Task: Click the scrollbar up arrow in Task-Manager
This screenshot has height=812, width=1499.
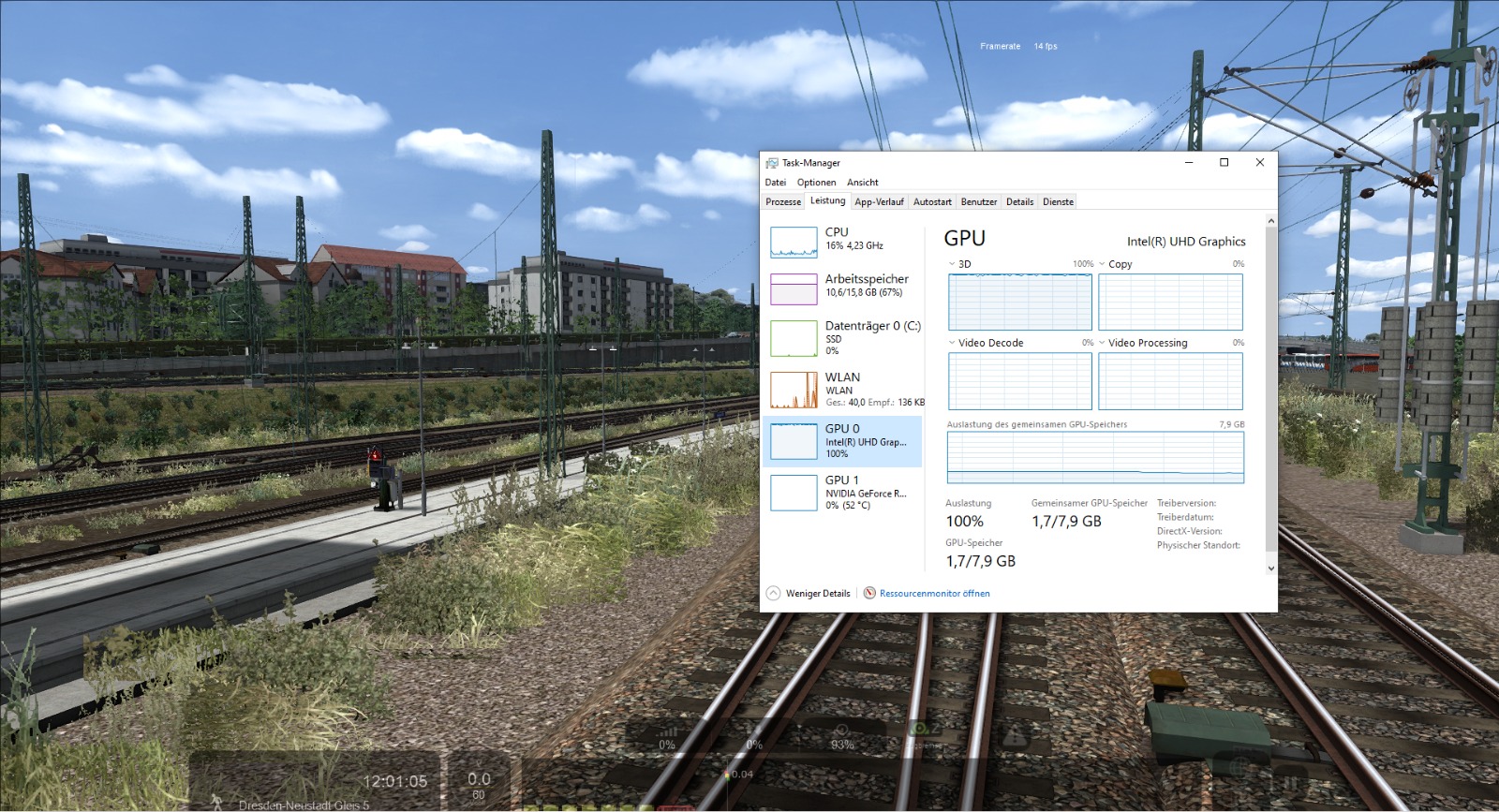Action: (x=1271, y=222)
